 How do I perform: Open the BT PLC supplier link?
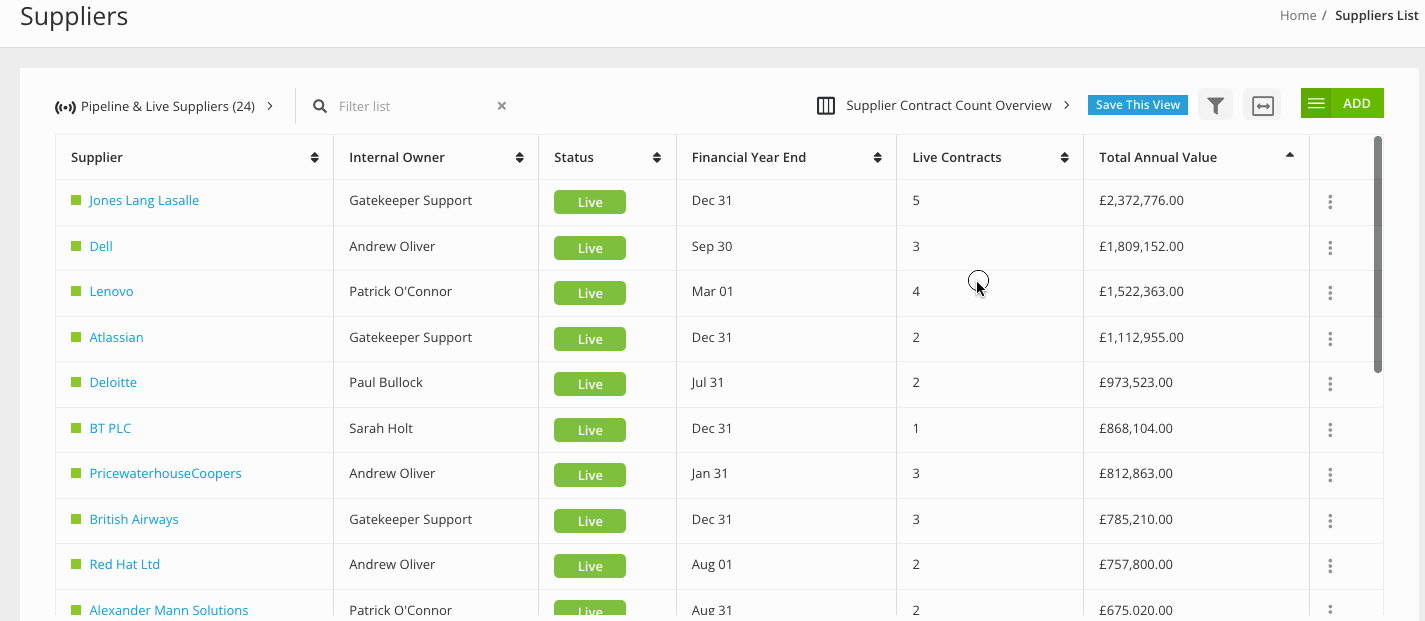coord(110,428)
